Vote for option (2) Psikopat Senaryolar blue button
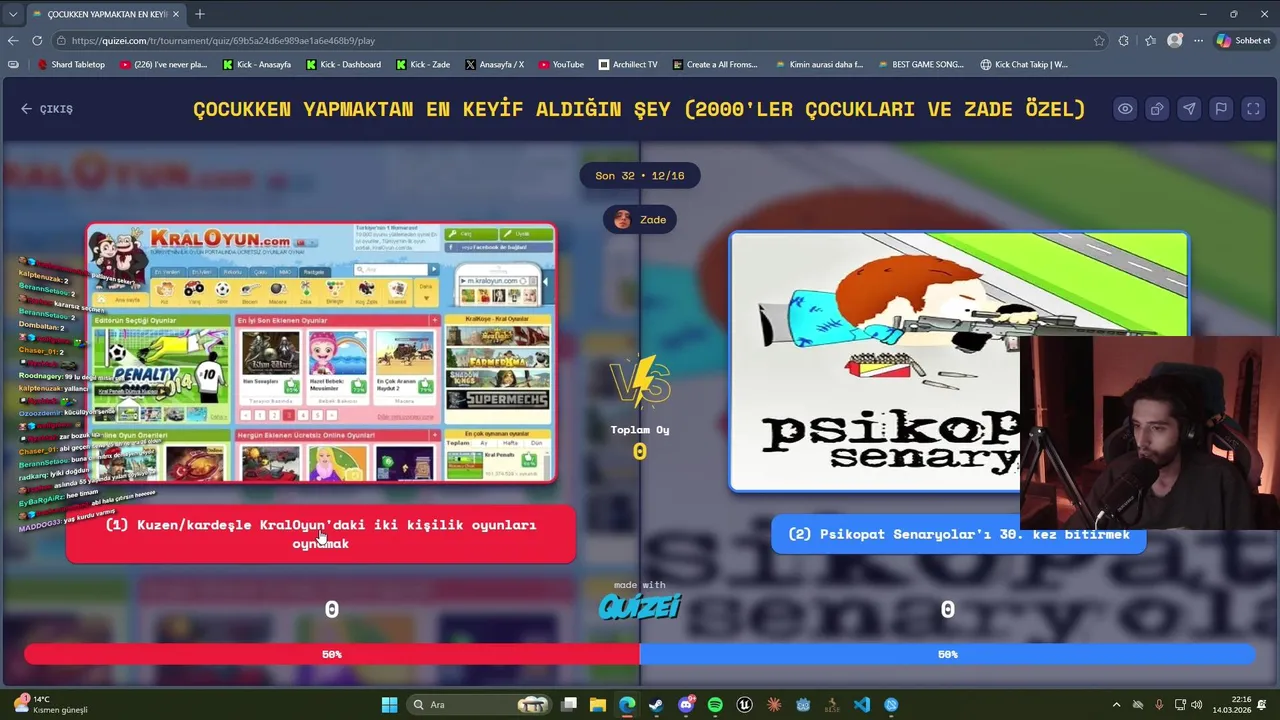 click(x=958, y=534)
